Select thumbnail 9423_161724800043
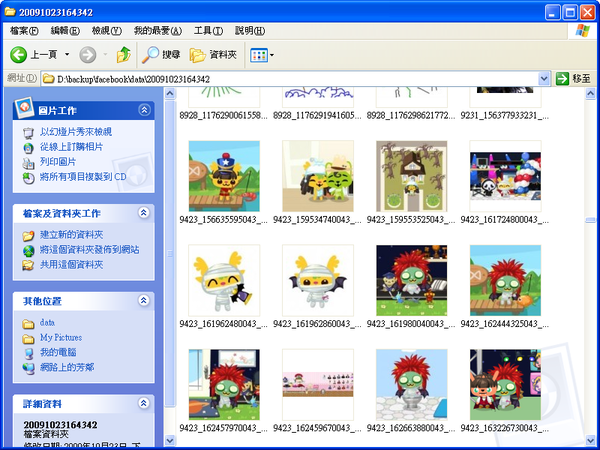The height and width of the screenshot is (450, 600). [x=505, y=176]
